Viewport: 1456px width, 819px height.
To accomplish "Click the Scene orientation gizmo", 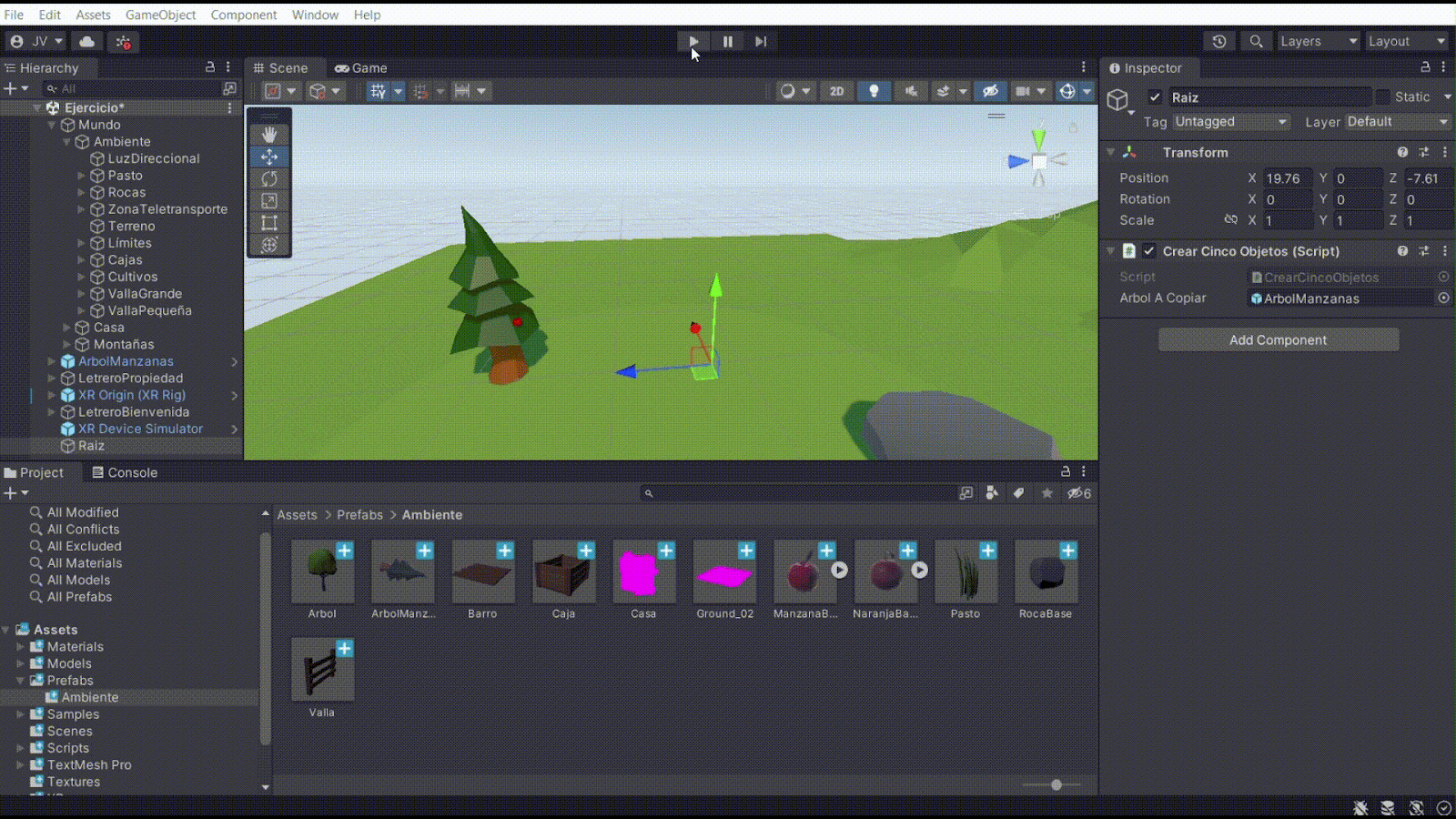I will pyautogui.click(x=1038, y=161).
